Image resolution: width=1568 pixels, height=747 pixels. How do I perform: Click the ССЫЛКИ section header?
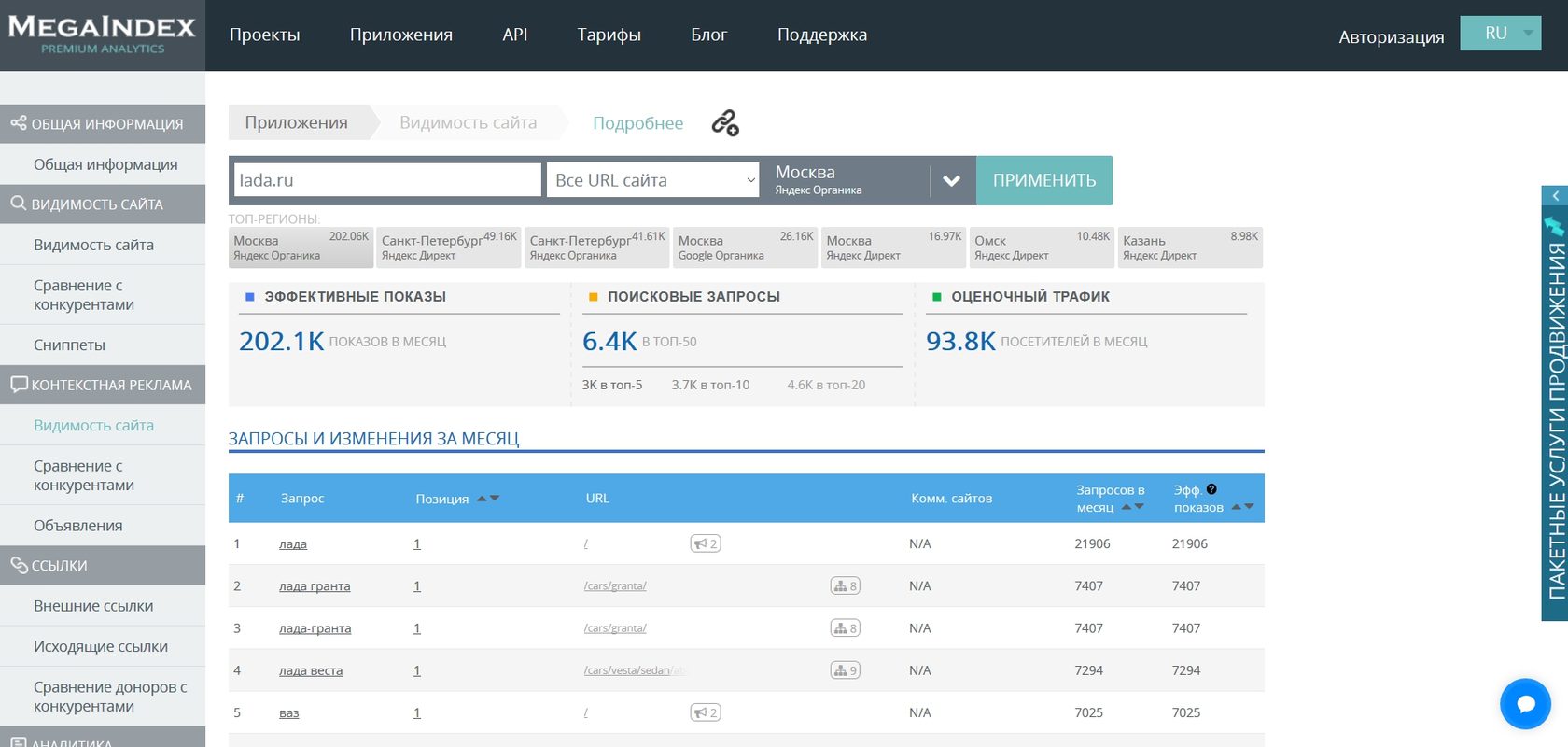pos(103,565)
